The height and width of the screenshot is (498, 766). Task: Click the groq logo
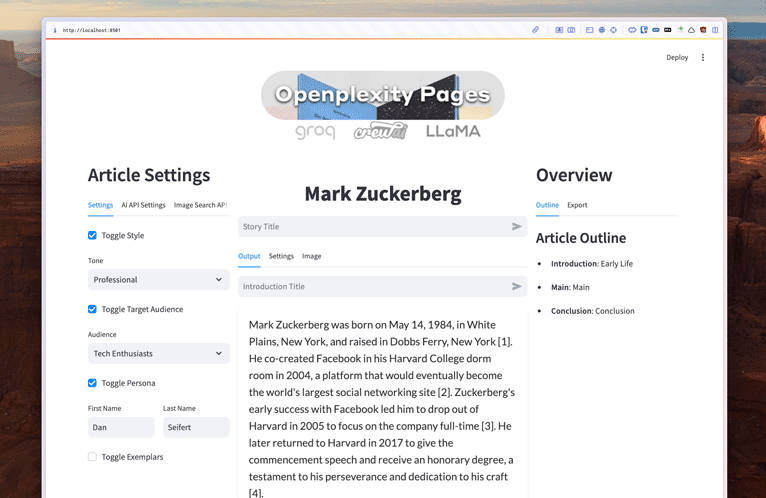[x=316, y=131]
